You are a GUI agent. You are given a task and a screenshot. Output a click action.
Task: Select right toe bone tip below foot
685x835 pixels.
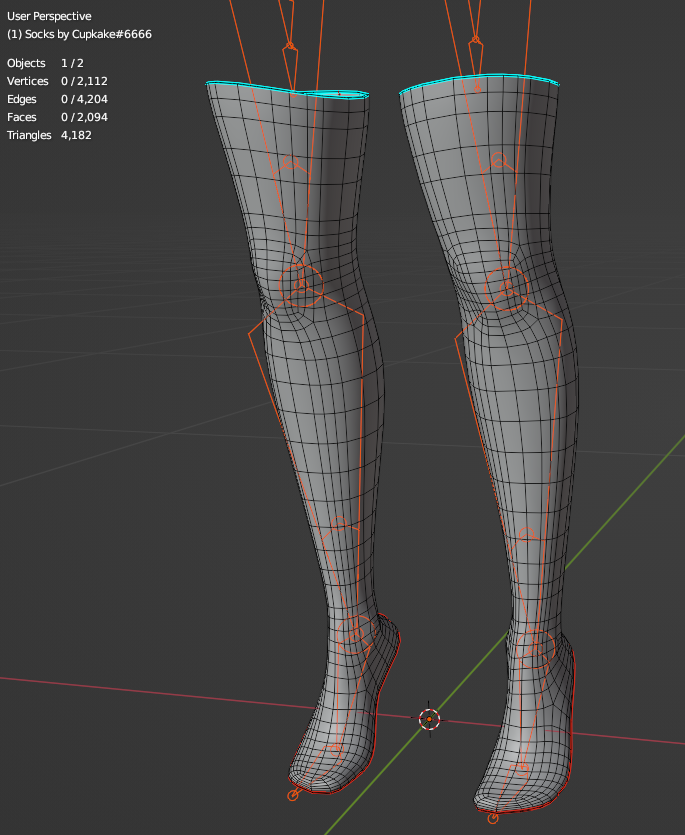(x=492, y=818)
